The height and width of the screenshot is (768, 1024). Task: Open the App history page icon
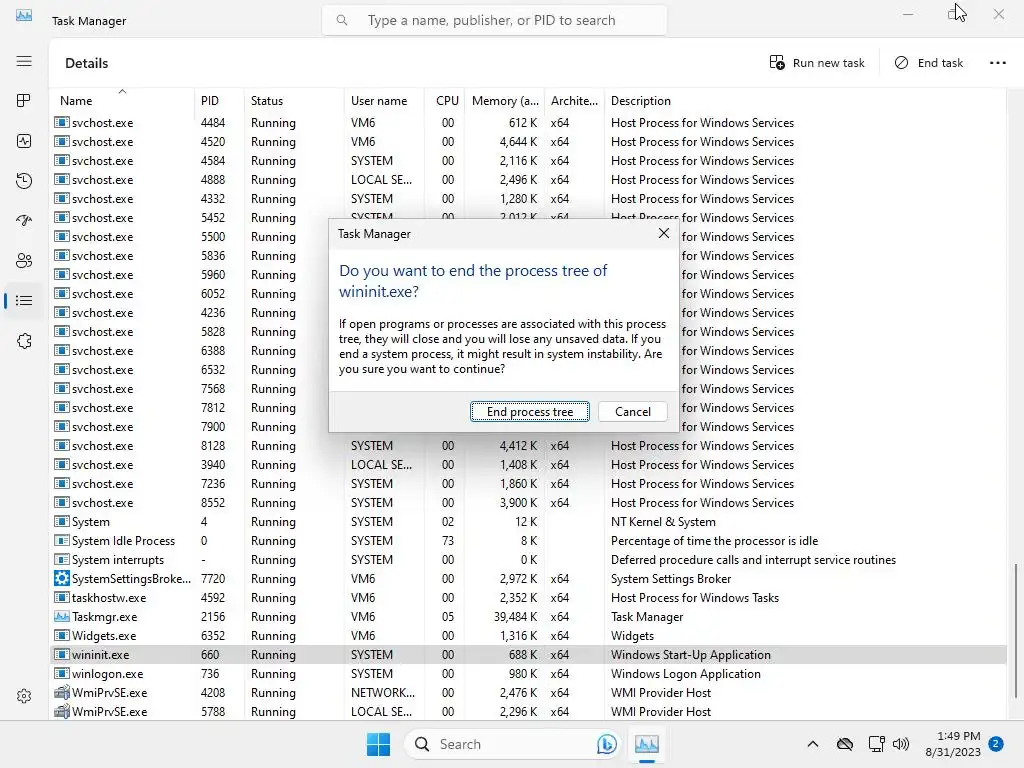[24, 181]
